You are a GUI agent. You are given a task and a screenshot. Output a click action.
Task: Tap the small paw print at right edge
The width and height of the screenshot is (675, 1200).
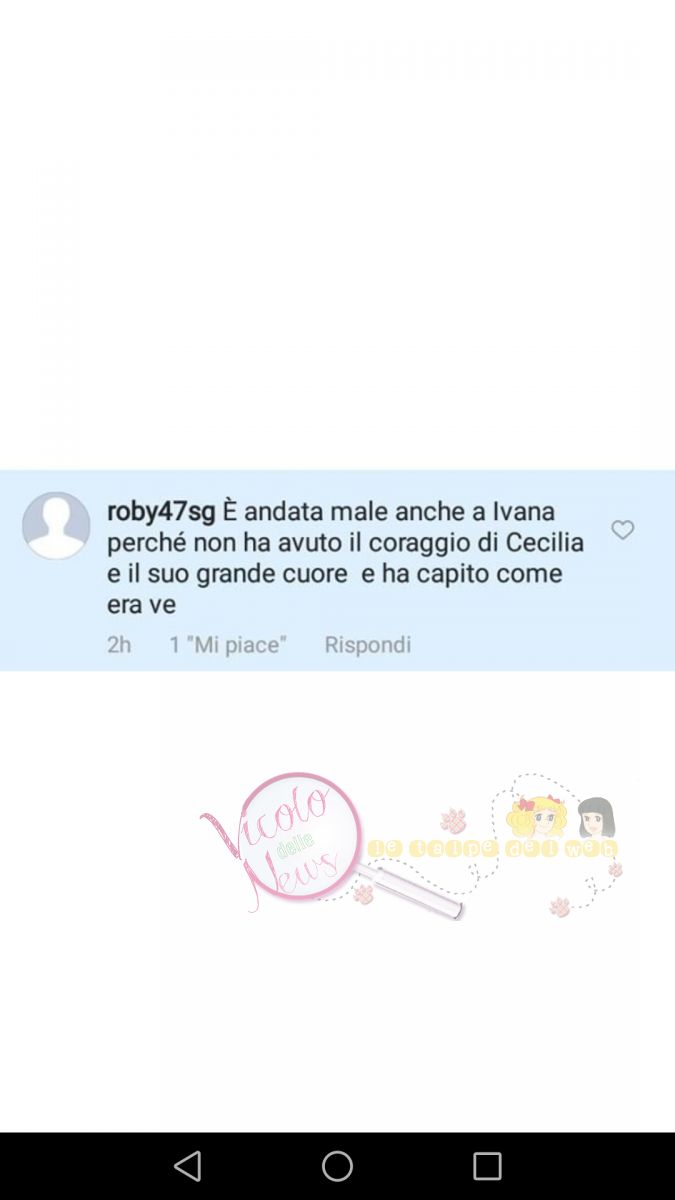(x=615, y=870)
